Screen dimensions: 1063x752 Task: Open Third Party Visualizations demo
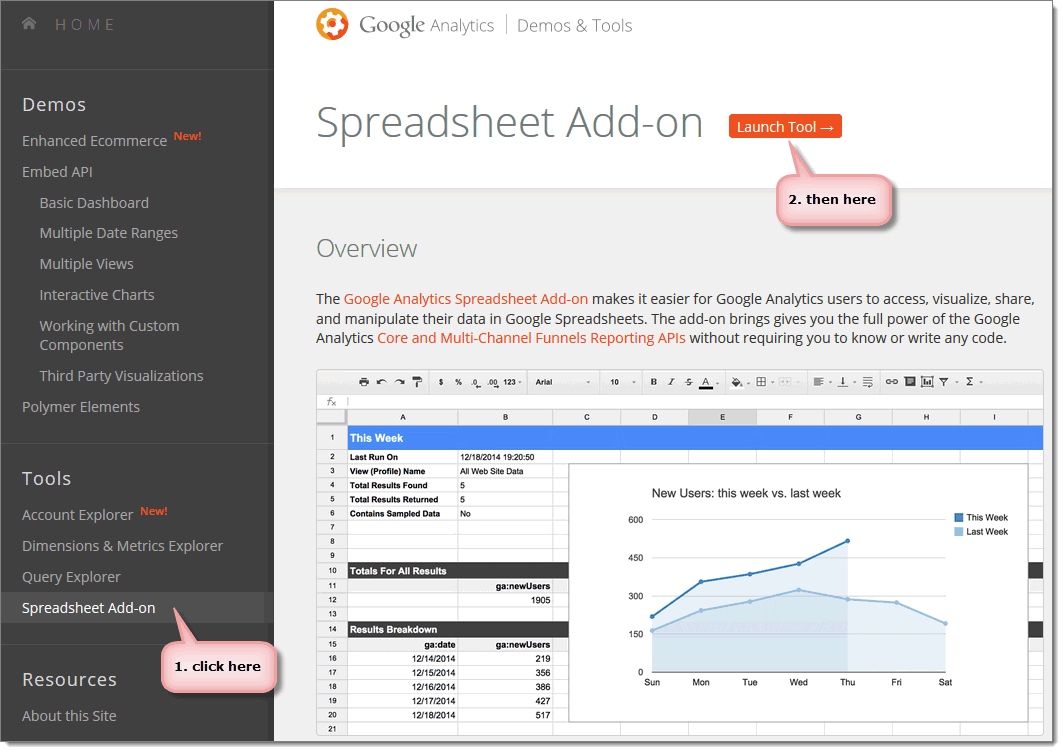121,376
